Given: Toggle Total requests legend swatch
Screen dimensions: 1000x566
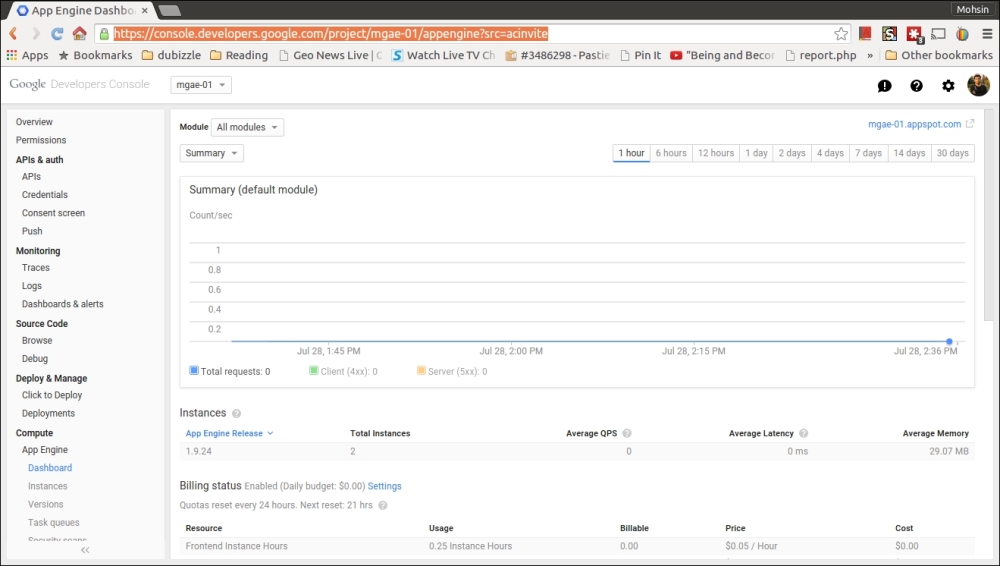Looking at the screenshot, I should 194,371.
